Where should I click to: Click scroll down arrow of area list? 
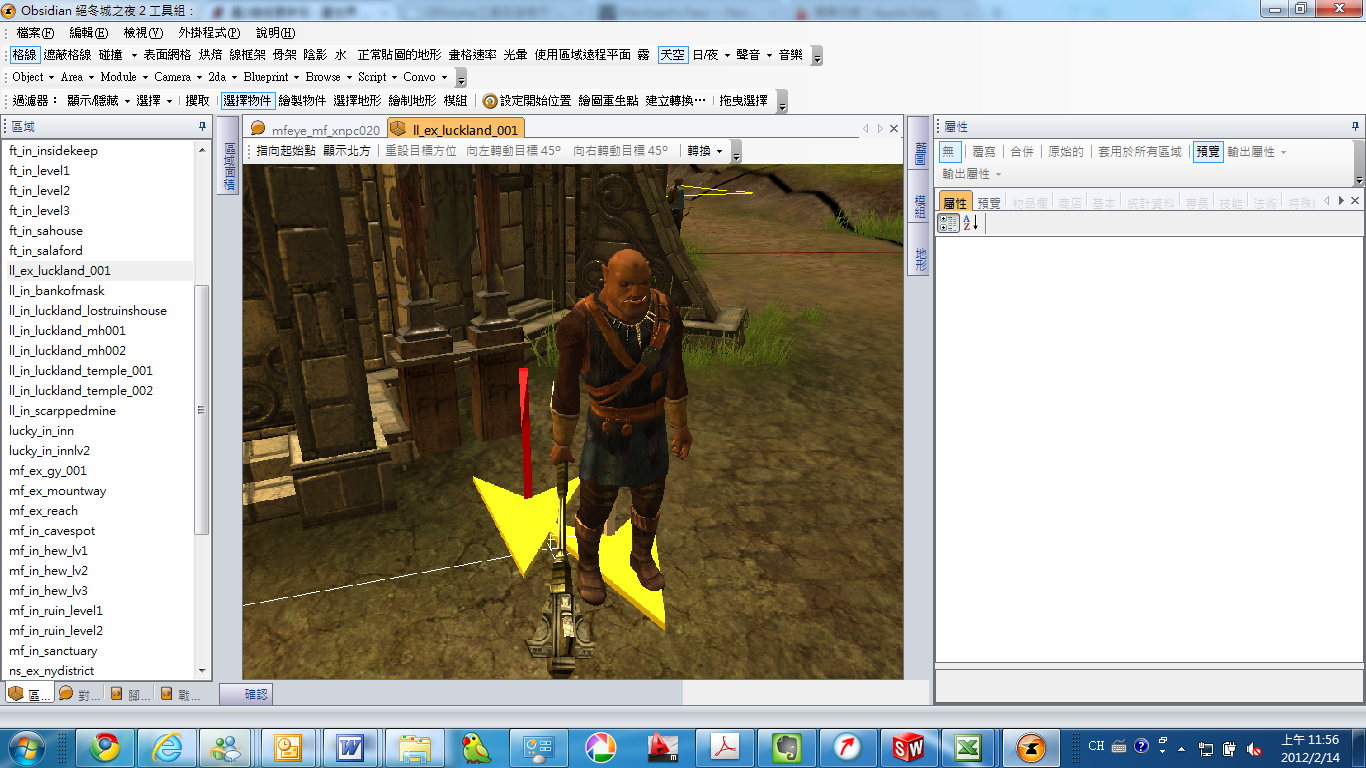202,671
